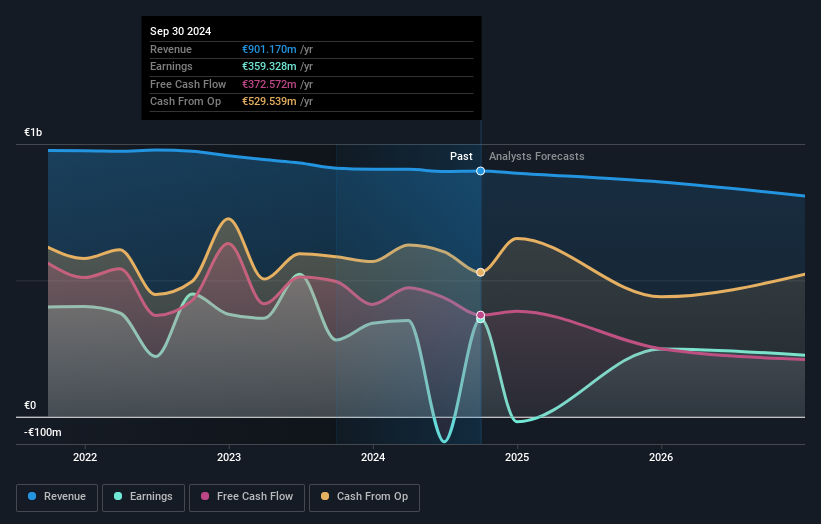Click the 2022 x-axis label
This screenshot has width=821, height=524.
tap(85, 457)
